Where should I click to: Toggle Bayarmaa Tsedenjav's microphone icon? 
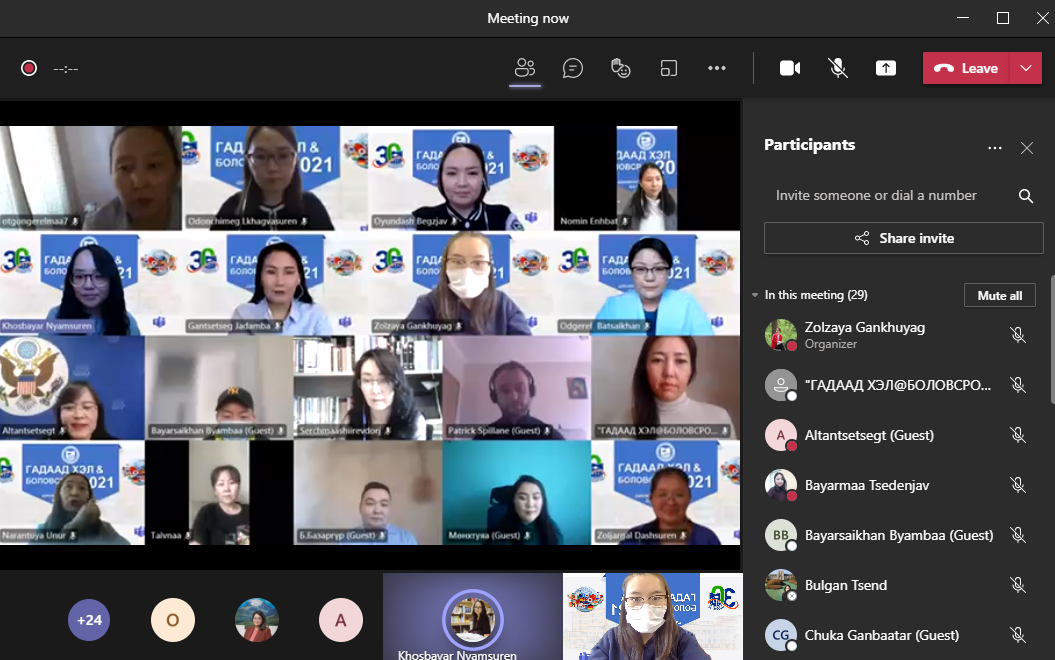(x=1018, y=485)
